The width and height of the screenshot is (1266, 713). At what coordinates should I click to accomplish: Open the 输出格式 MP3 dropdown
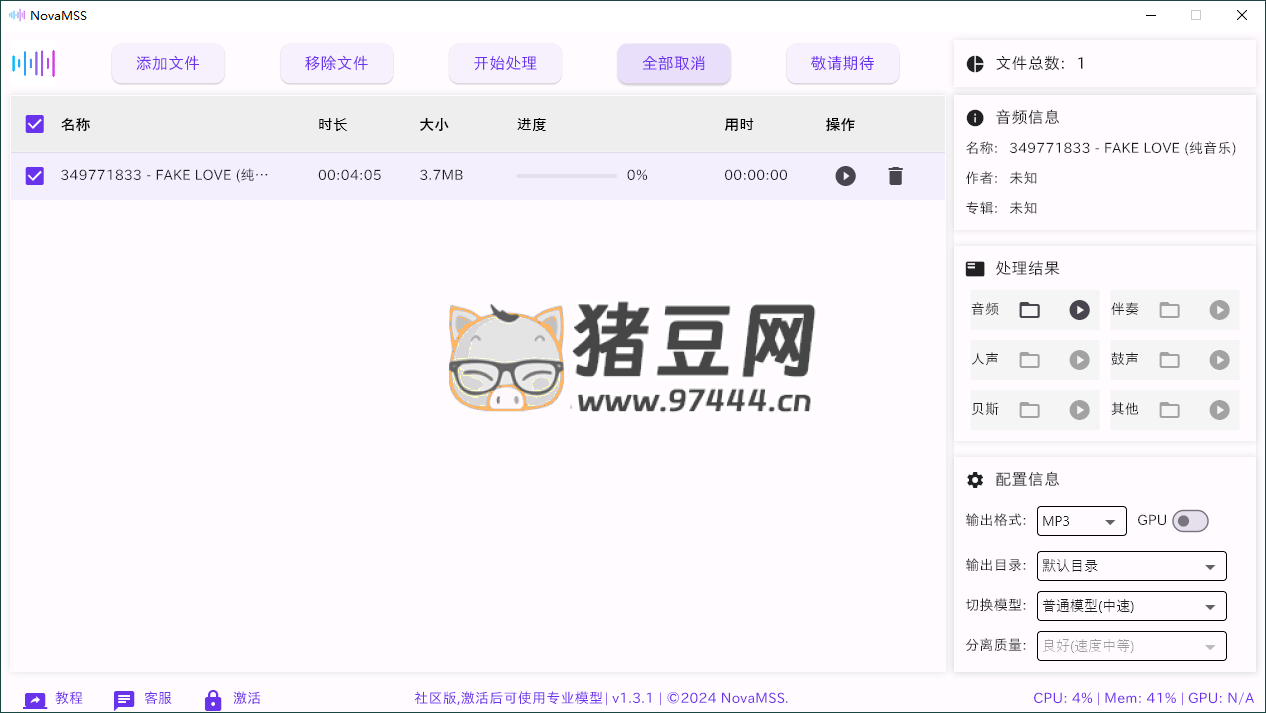click(x=1082, y=522)
